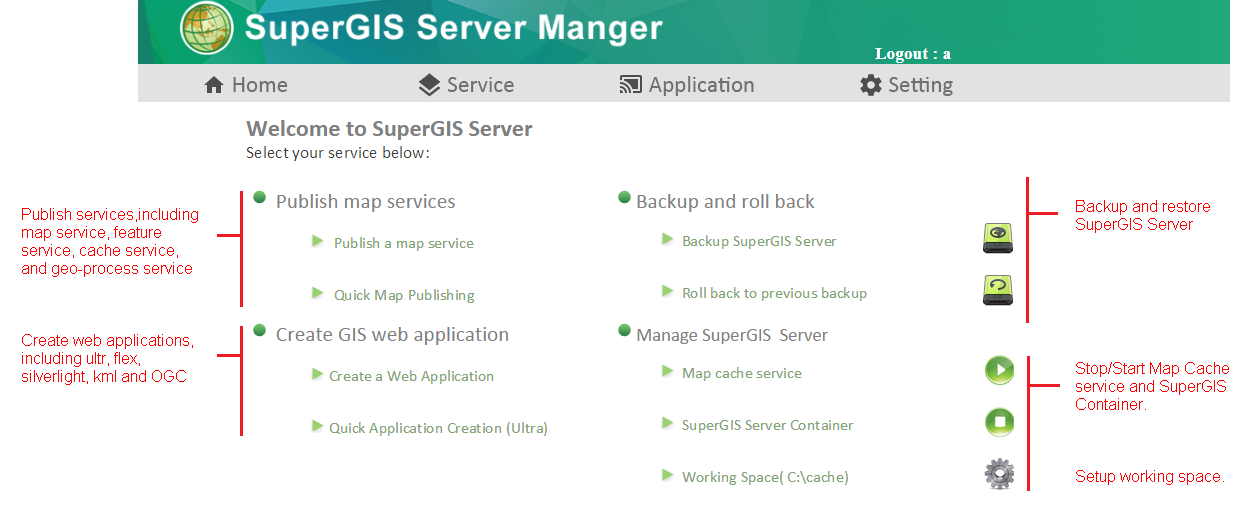Open the Create a Web Application link
The width and height of the screenshot is (1241, 529).
(x=411, y=376)
